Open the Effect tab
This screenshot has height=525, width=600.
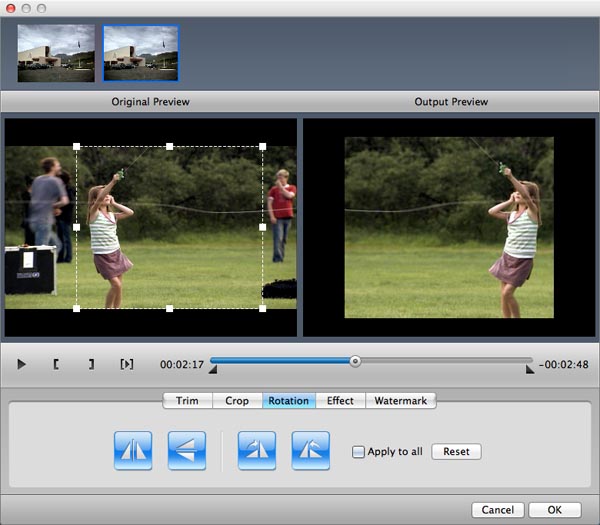click(x=340, y=401)
